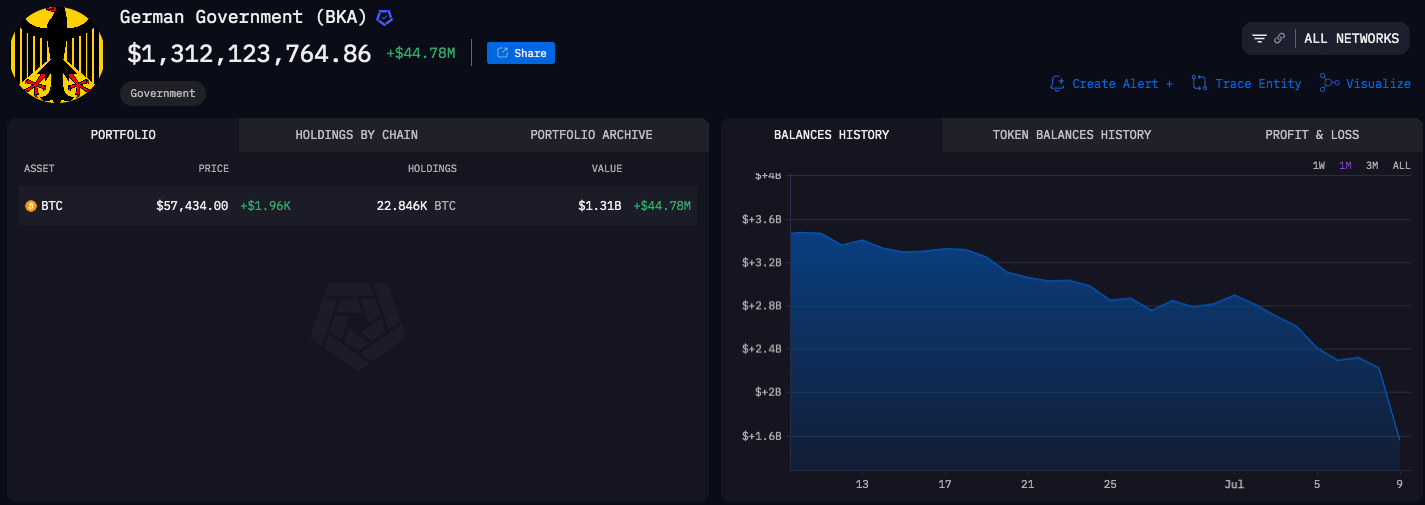Click the Bitcoin coin icon
Image resolution: width=1425 pixels, height=505 pixels.
pyautogui.click(x=30, y=206)
